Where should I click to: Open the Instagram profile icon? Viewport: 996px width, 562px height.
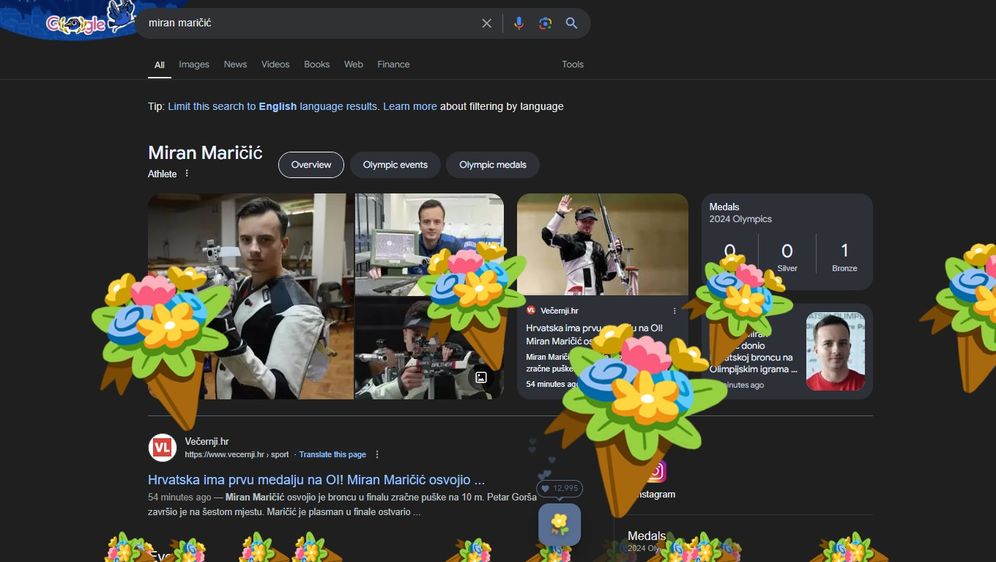657,471
